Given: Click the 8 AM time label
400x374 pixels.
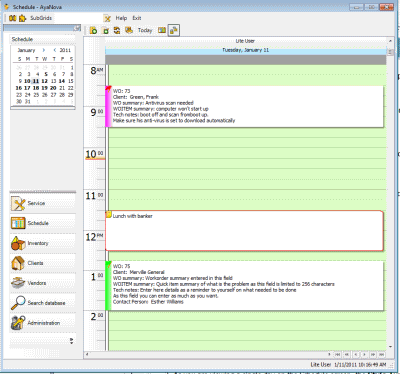Looking at the screenshot, I should 96,70.
